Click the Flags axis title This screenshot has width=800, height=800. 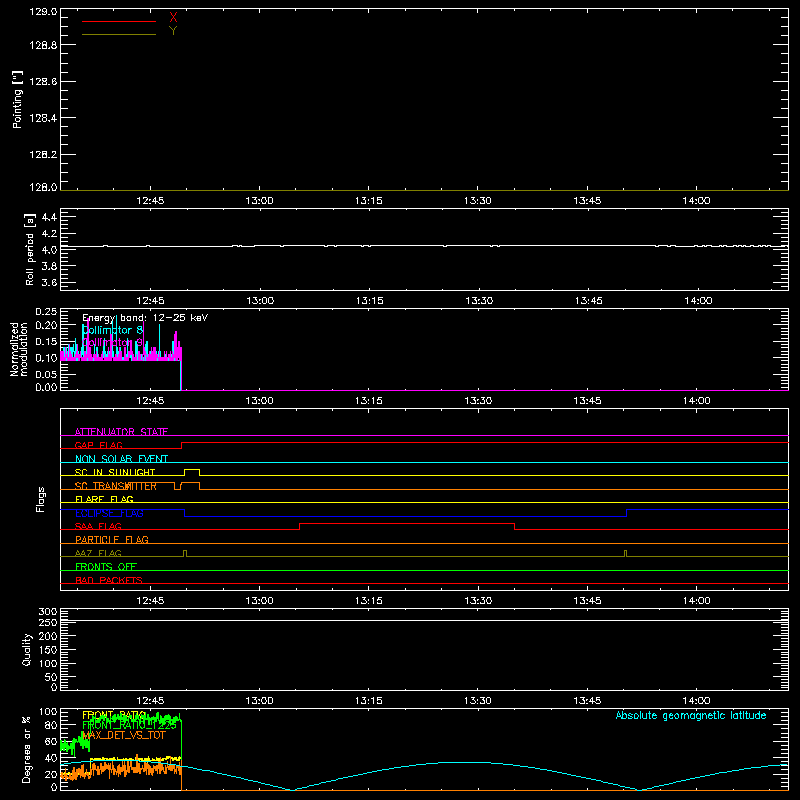(40, 499)
